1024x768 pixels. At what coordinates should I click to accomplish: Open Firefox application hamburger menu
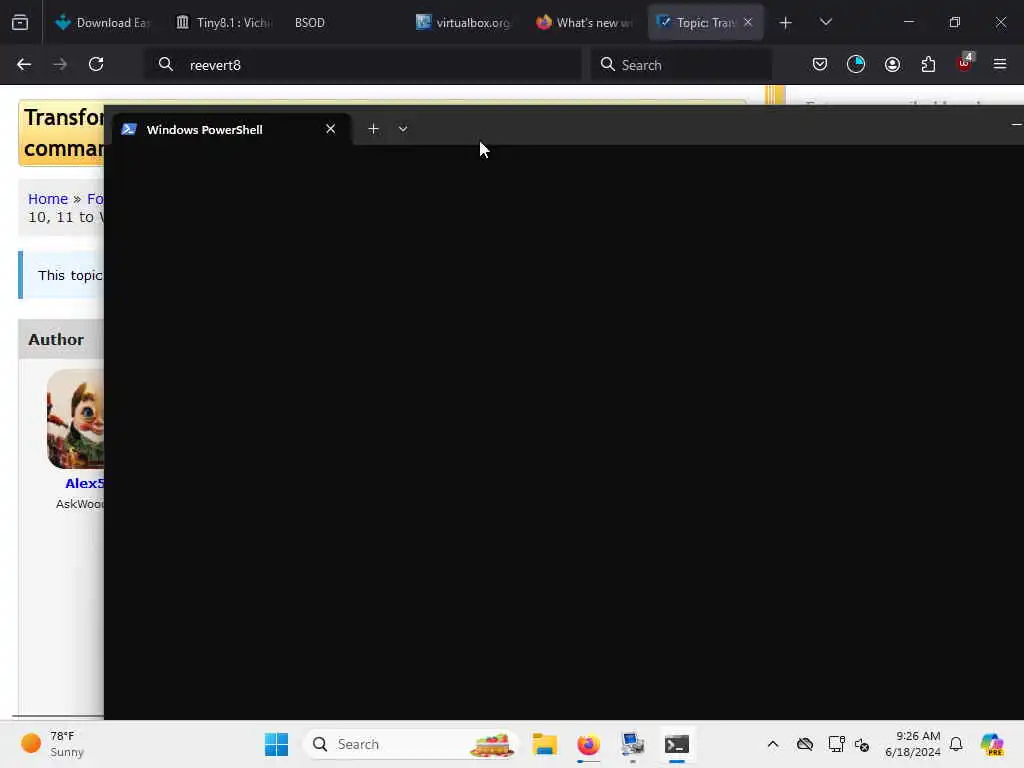click(1000, 64)
